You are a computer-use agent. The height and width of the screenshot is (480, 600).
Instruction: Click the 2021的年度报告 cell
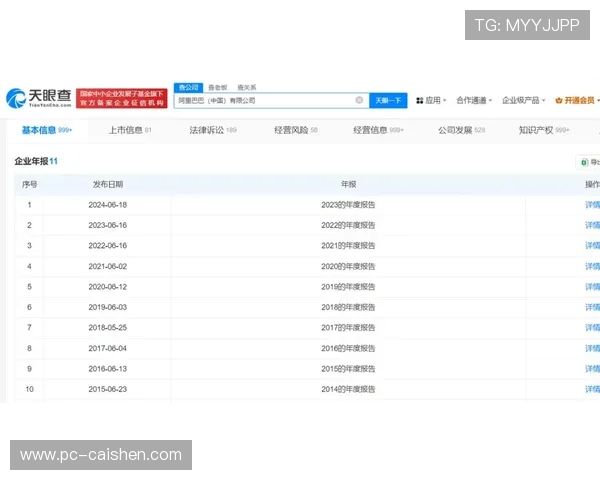point(348,245)
